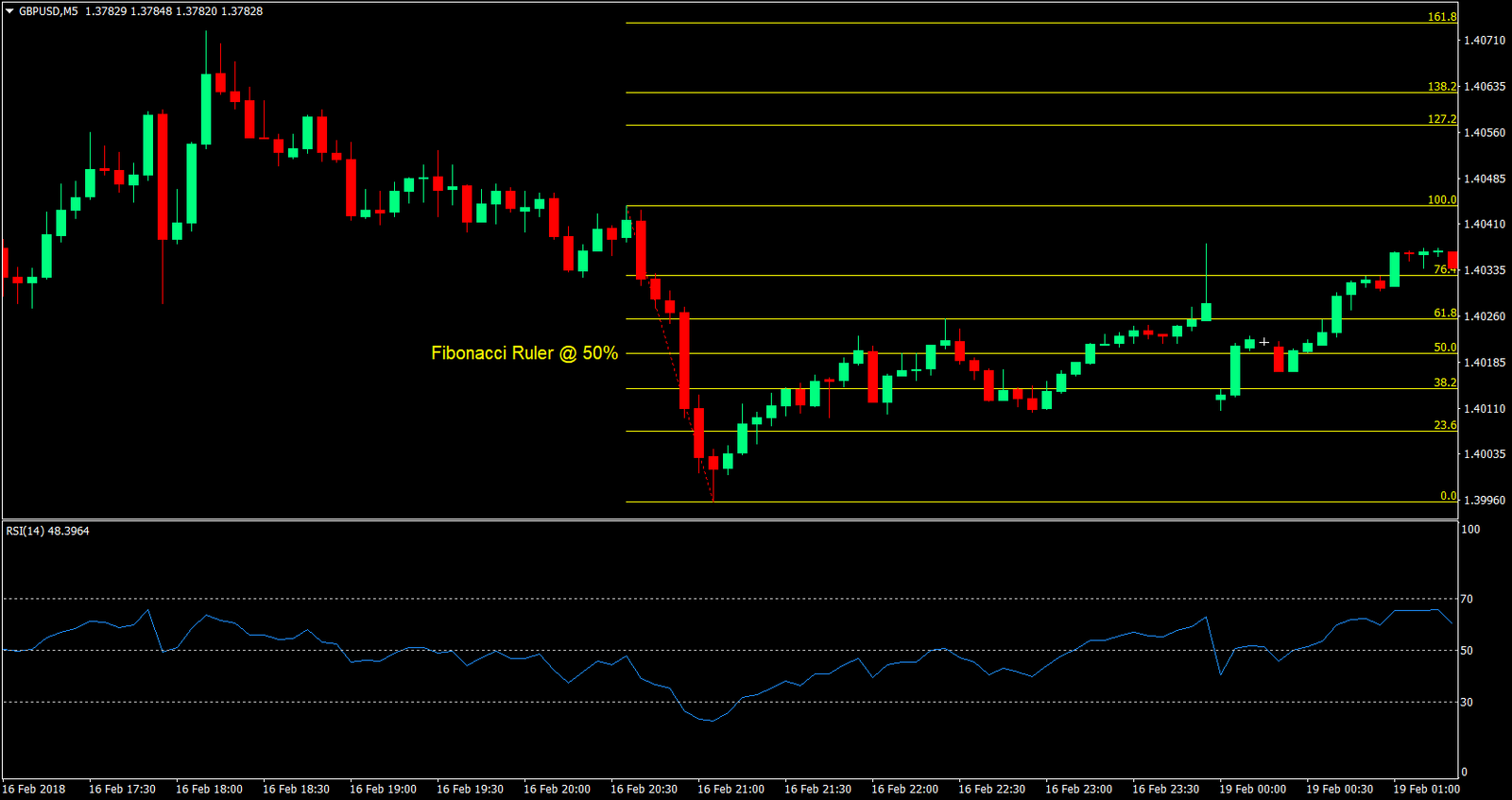Click the 16 Feb 18:00 time label
Screen dimensions: 1512x800
[209, 790]
